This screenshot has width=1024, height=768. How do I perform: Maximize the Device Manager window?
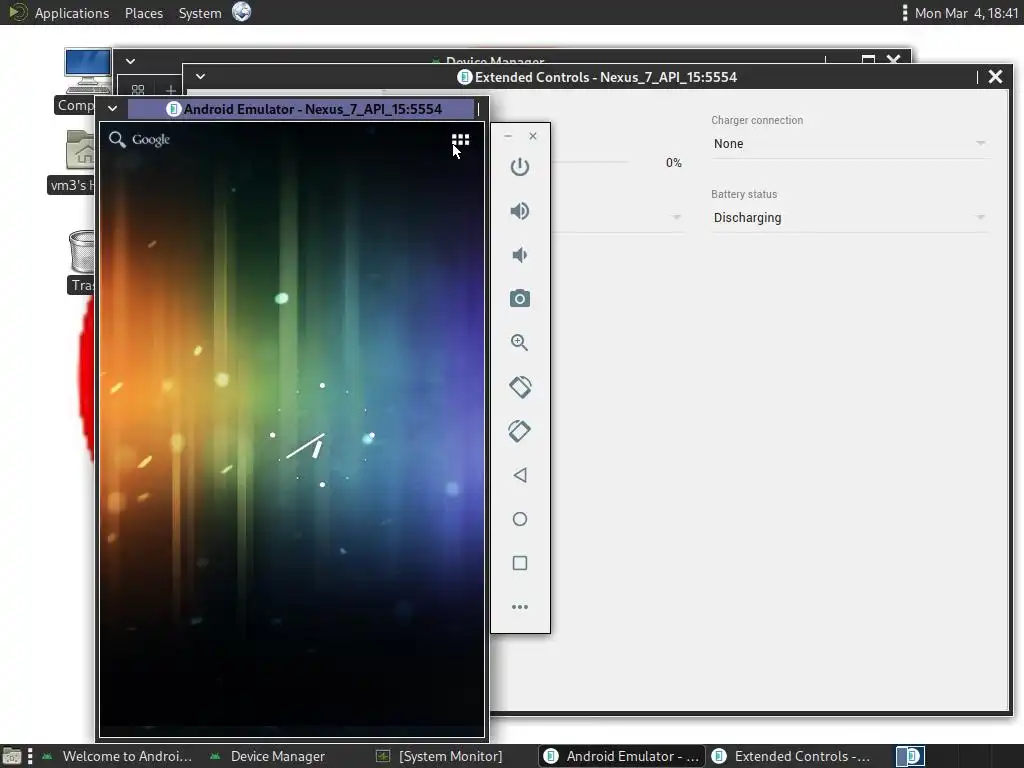pos(868,59)
